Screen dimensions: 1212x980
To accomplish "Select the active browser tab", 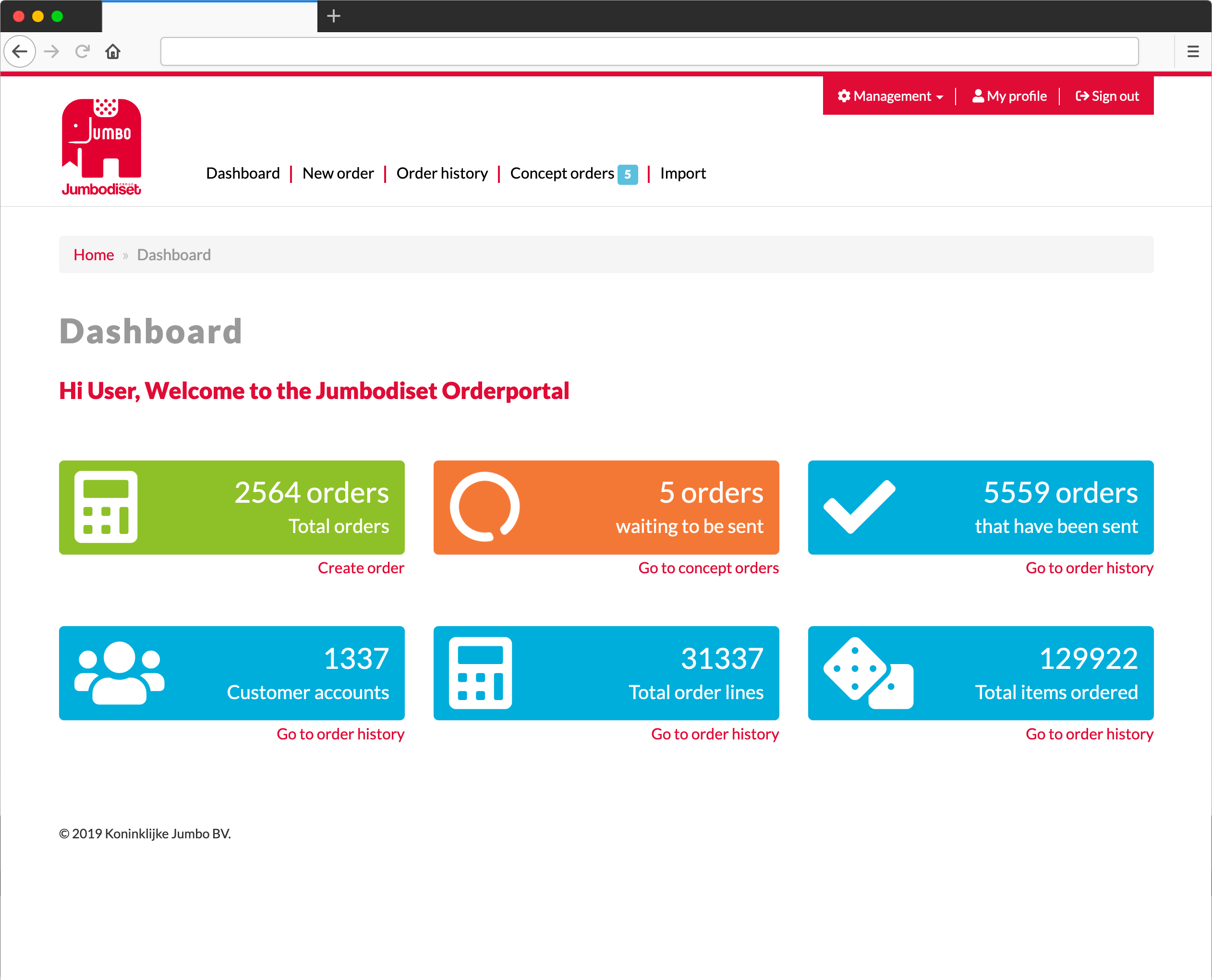I will click(x=209, y=16).
